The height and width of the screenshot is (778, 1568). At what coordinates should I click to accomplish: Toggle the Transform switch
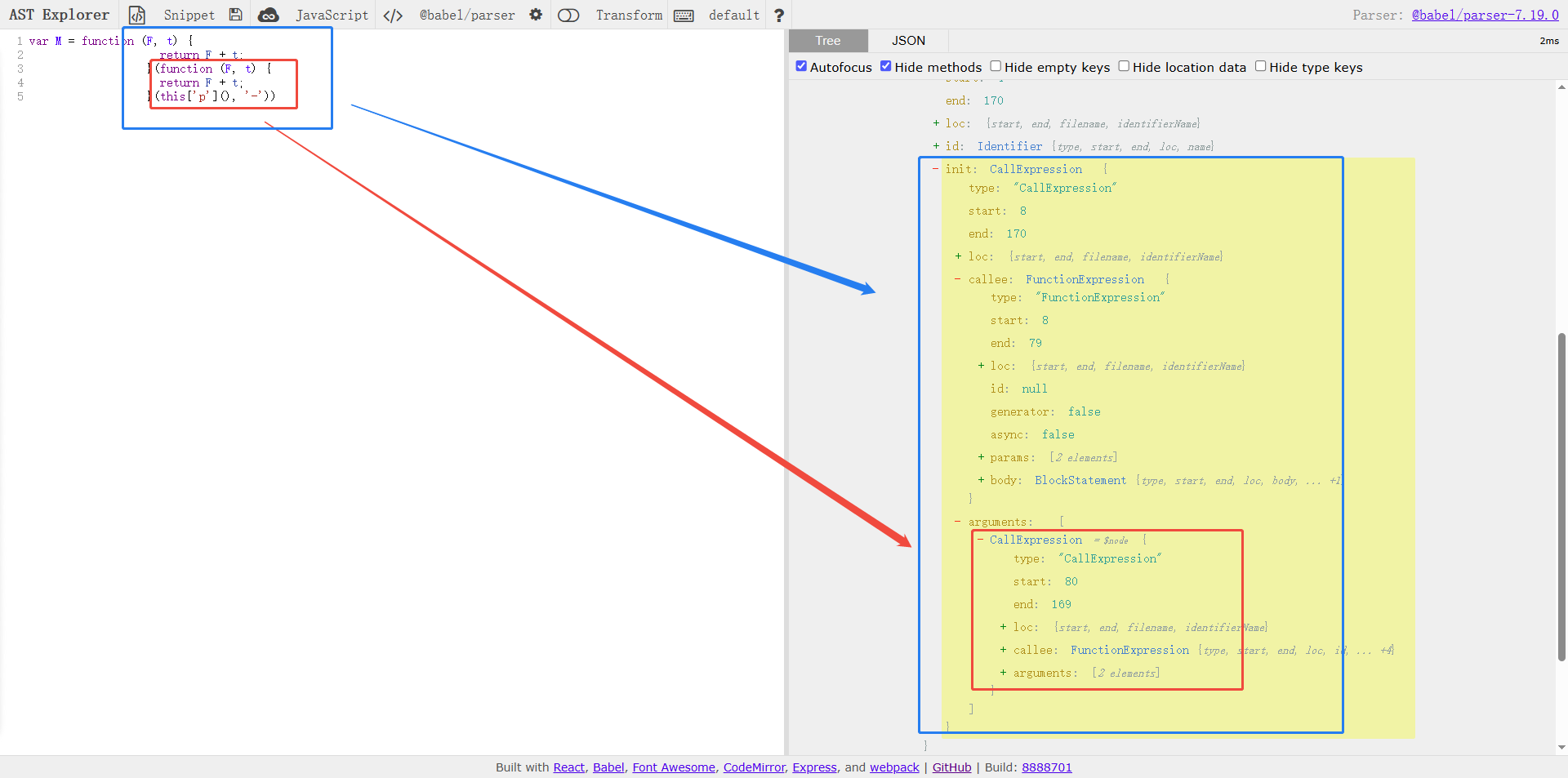568,15
